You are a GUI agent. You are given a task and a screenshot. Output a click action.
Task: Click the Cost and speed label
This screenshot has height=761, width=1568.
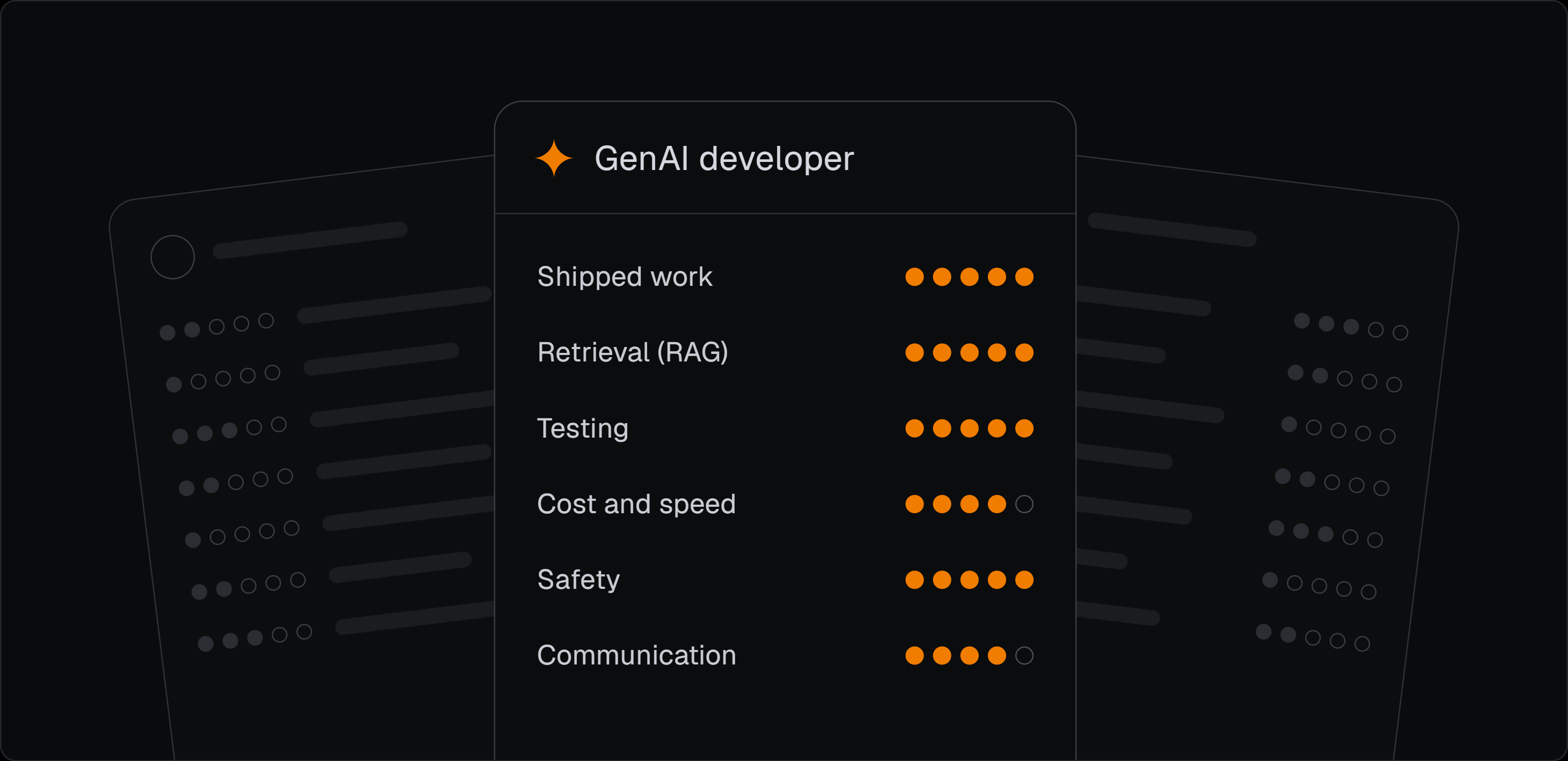click(636, 504)
